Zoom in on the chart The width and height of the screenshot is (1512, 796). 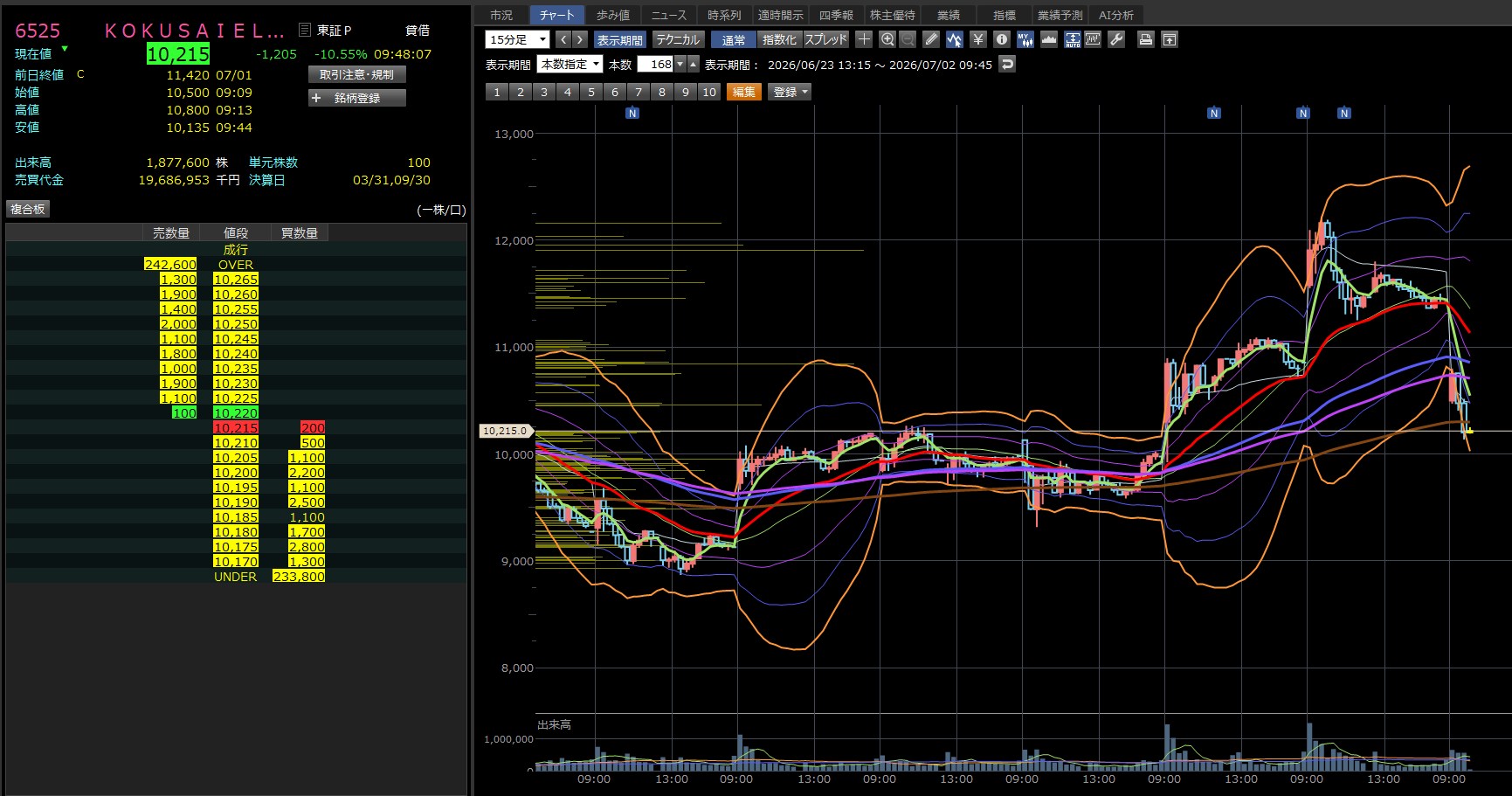pos(887,39)
